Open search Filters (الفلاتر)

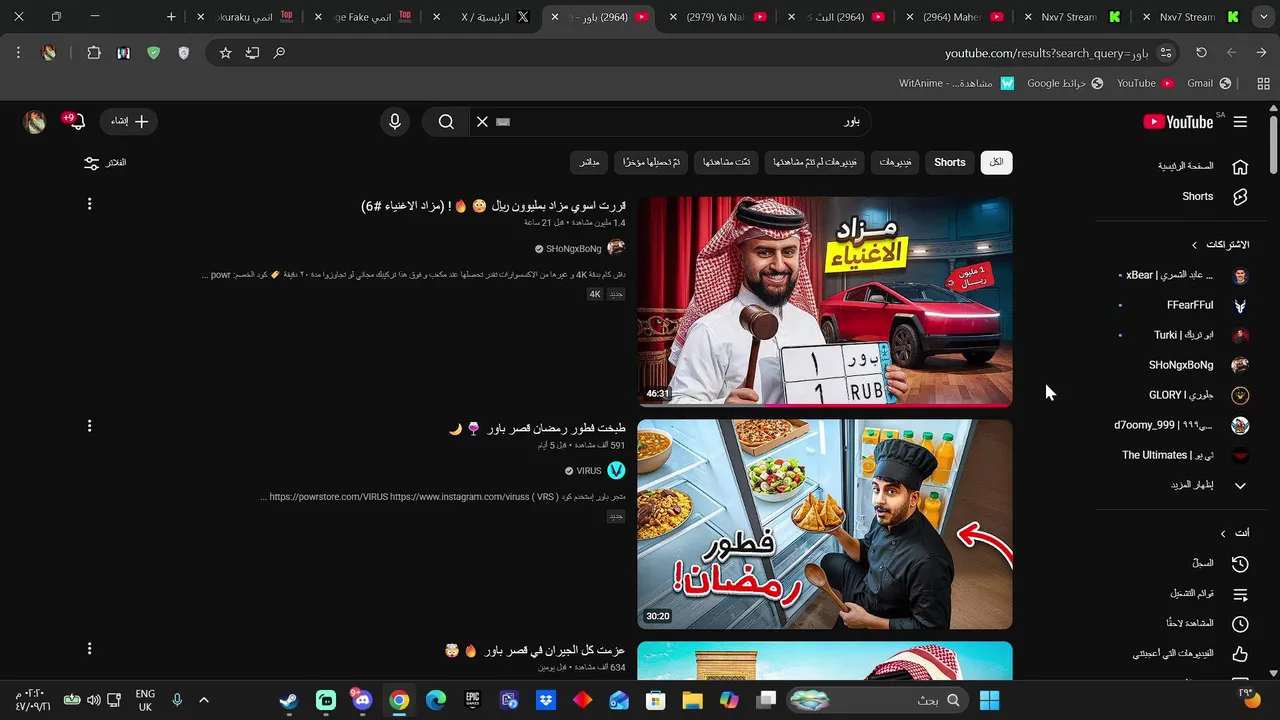point(106,163)
